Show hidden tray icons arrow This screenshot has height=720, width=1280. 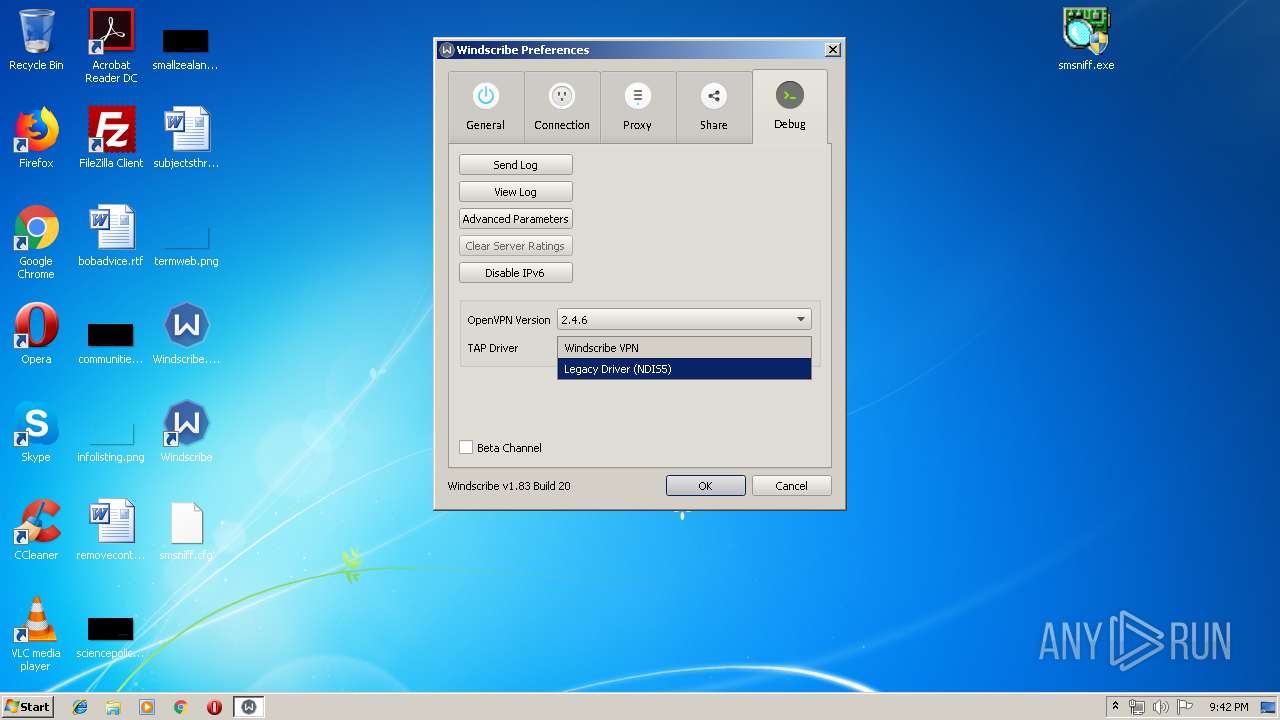pyautogui.click(x=1115, y=707)
